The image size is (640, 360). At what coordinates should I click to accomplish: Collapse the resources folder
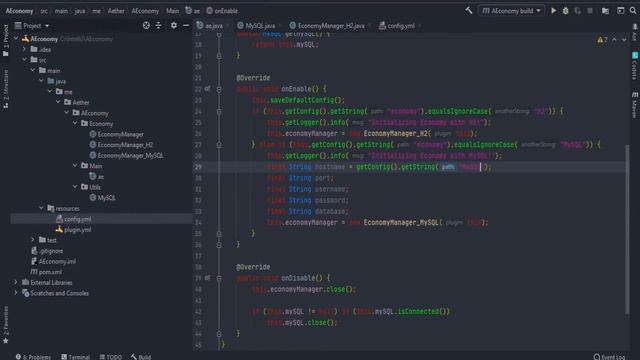[x=42, y=208]
